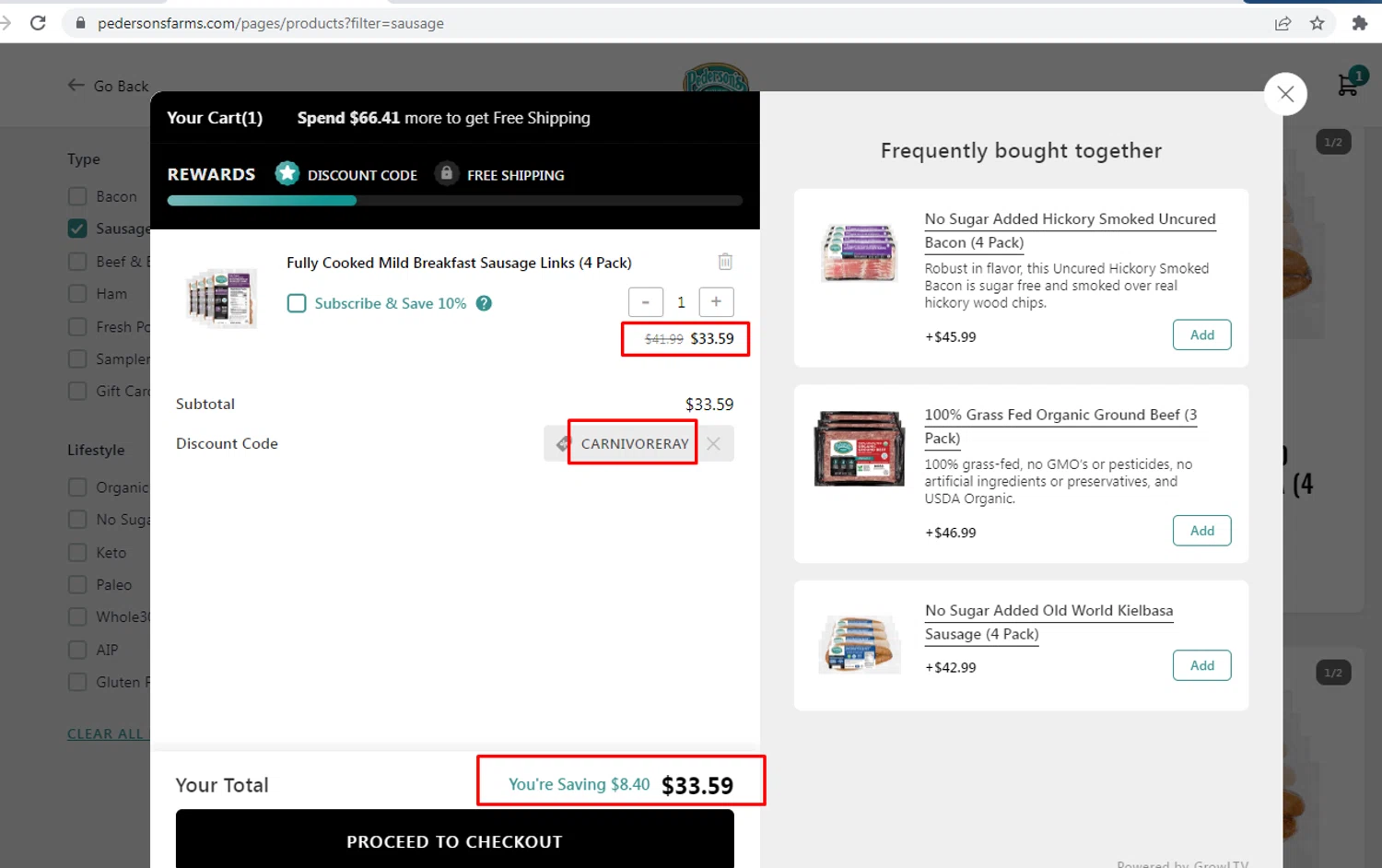Check the Beef type filter

coord(77,262)
